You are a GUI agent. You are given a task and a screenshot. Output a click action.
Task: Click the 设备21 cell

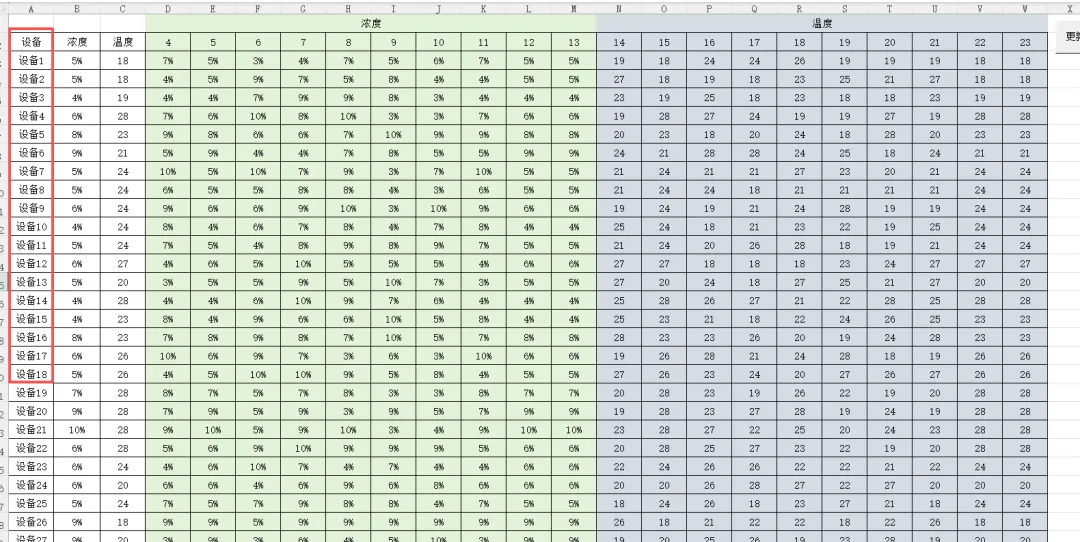tap(31, 430)
